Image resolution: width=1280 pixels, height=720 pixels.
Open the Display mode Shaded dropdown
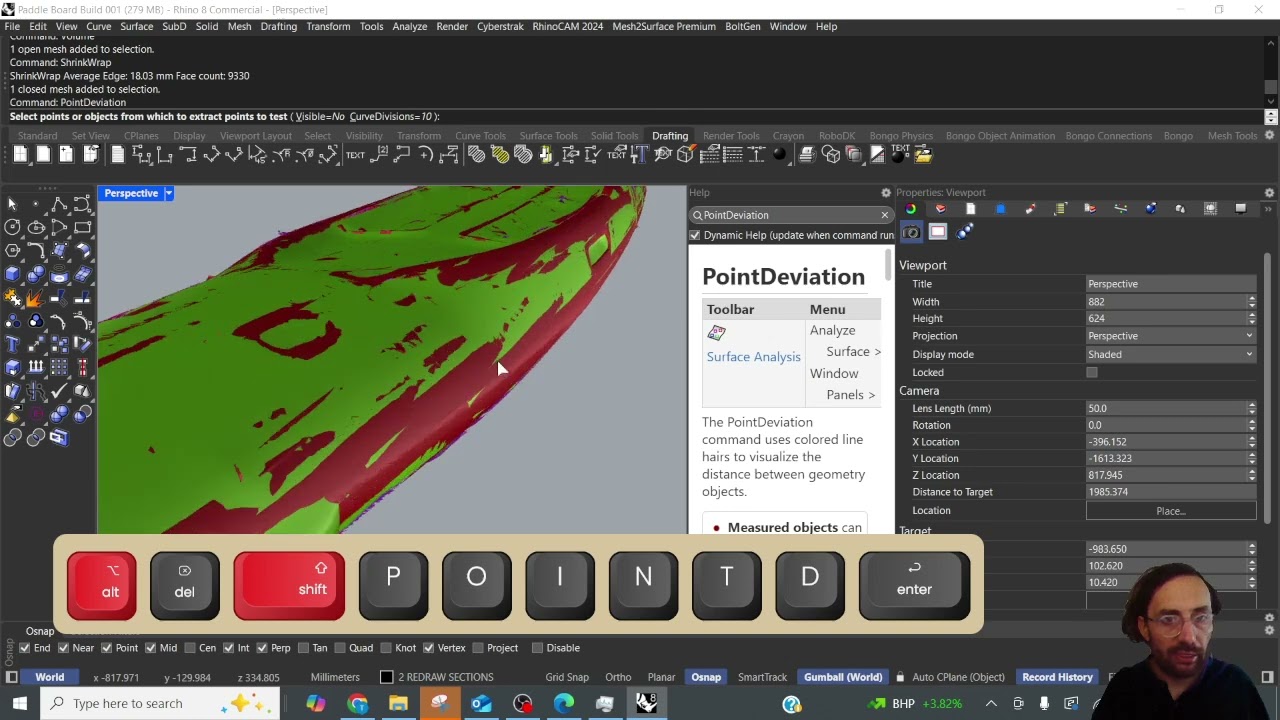[1171, 354]
